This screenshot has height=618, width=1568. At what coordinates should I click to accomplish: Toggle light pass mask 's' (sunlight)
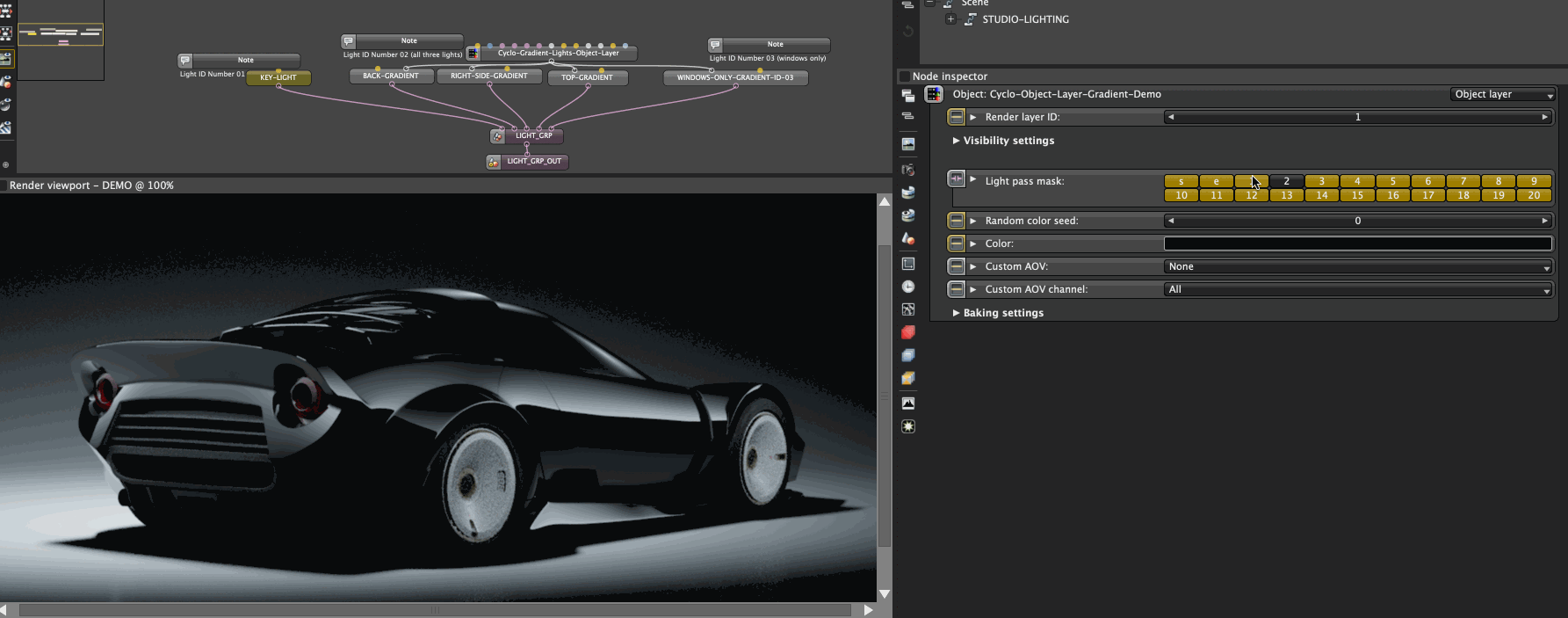(1181, 181)
